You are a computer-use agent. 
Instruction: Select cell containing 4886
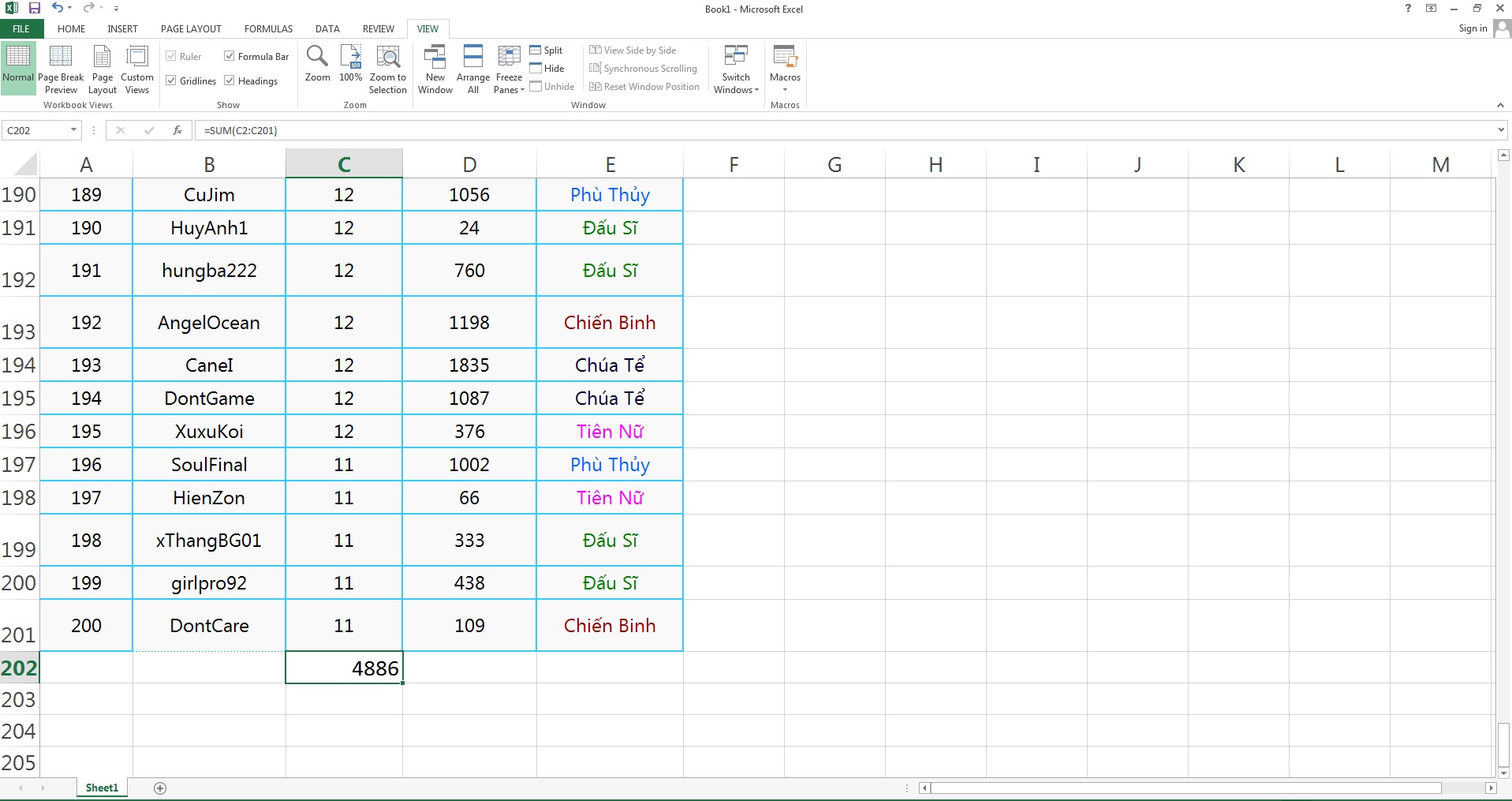tap(344, 668)
